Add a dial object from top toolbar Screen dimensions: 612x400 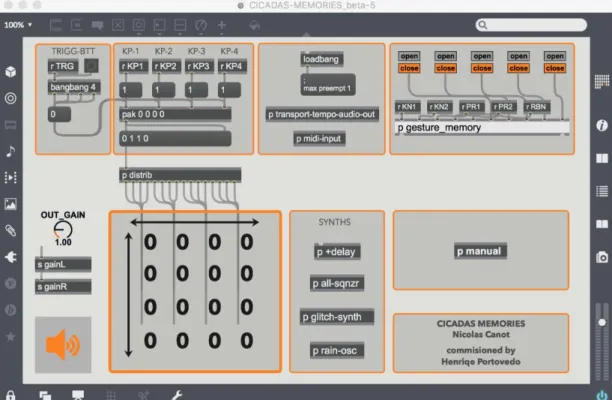click(x=201, y=25)
